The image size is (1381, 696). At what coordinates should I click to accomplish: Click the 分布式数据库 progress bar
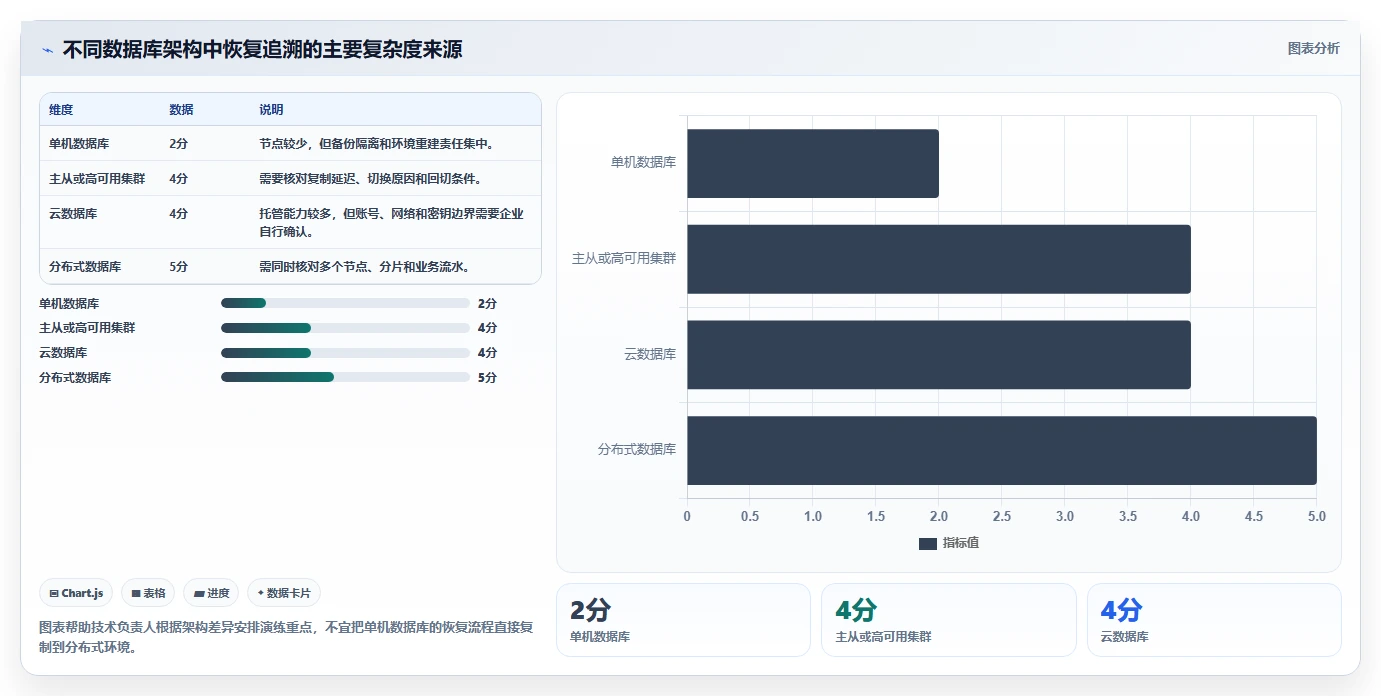click(345, 377)
